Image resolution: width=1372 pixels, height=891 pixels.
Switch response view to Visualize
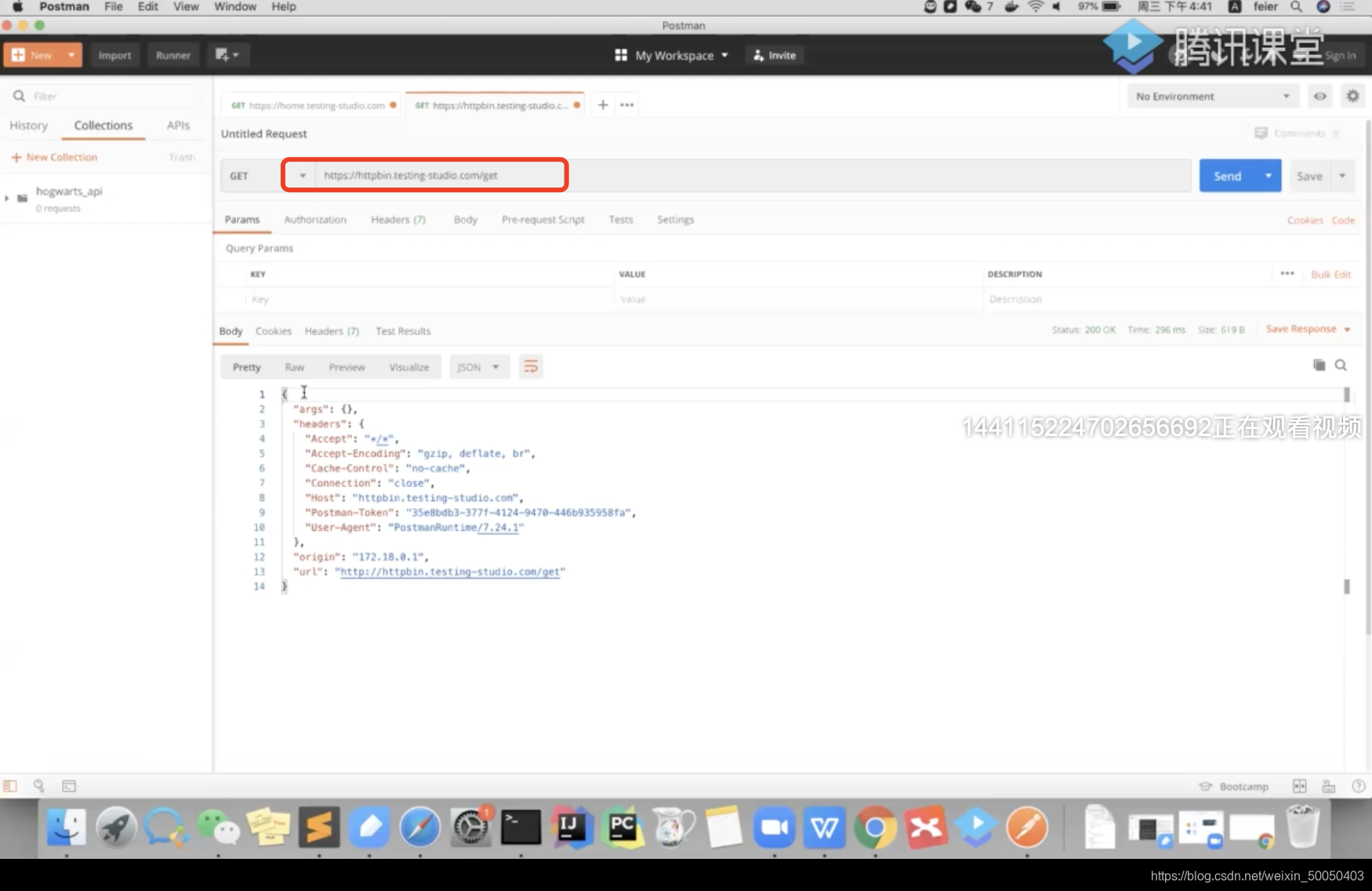[409, 367]
